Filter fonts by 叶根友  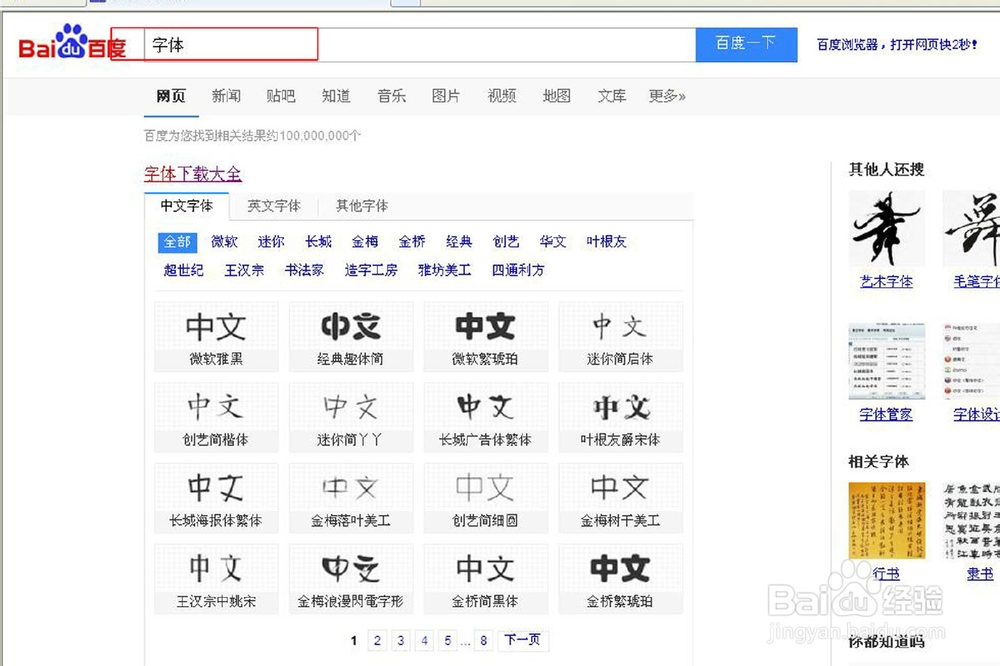point(606,241)
